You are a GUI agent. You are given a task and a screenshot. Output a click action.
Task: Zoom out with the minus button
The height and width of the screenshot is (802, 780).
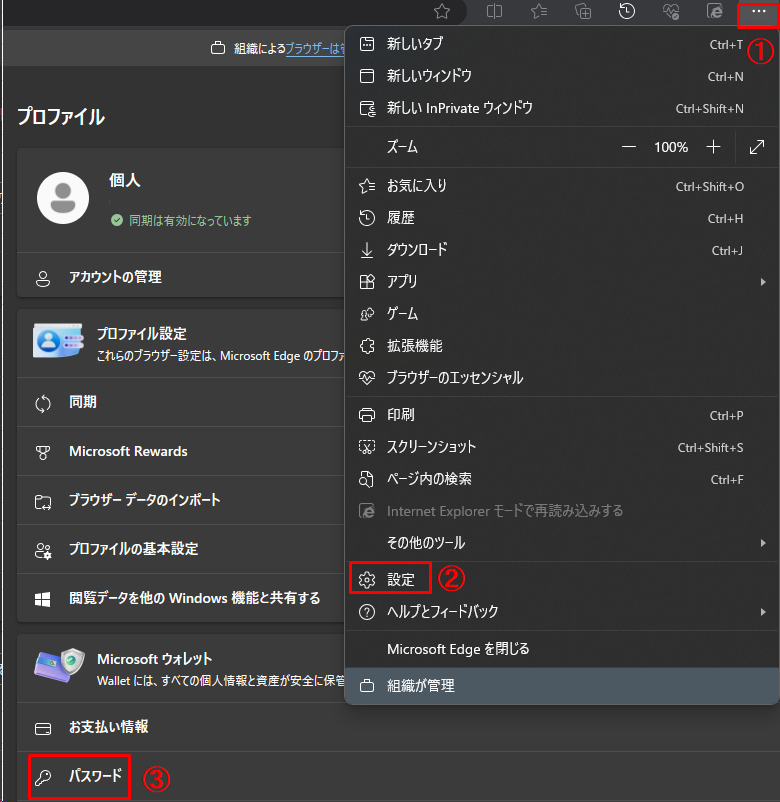pyautogui.click(x=629, y=147)
